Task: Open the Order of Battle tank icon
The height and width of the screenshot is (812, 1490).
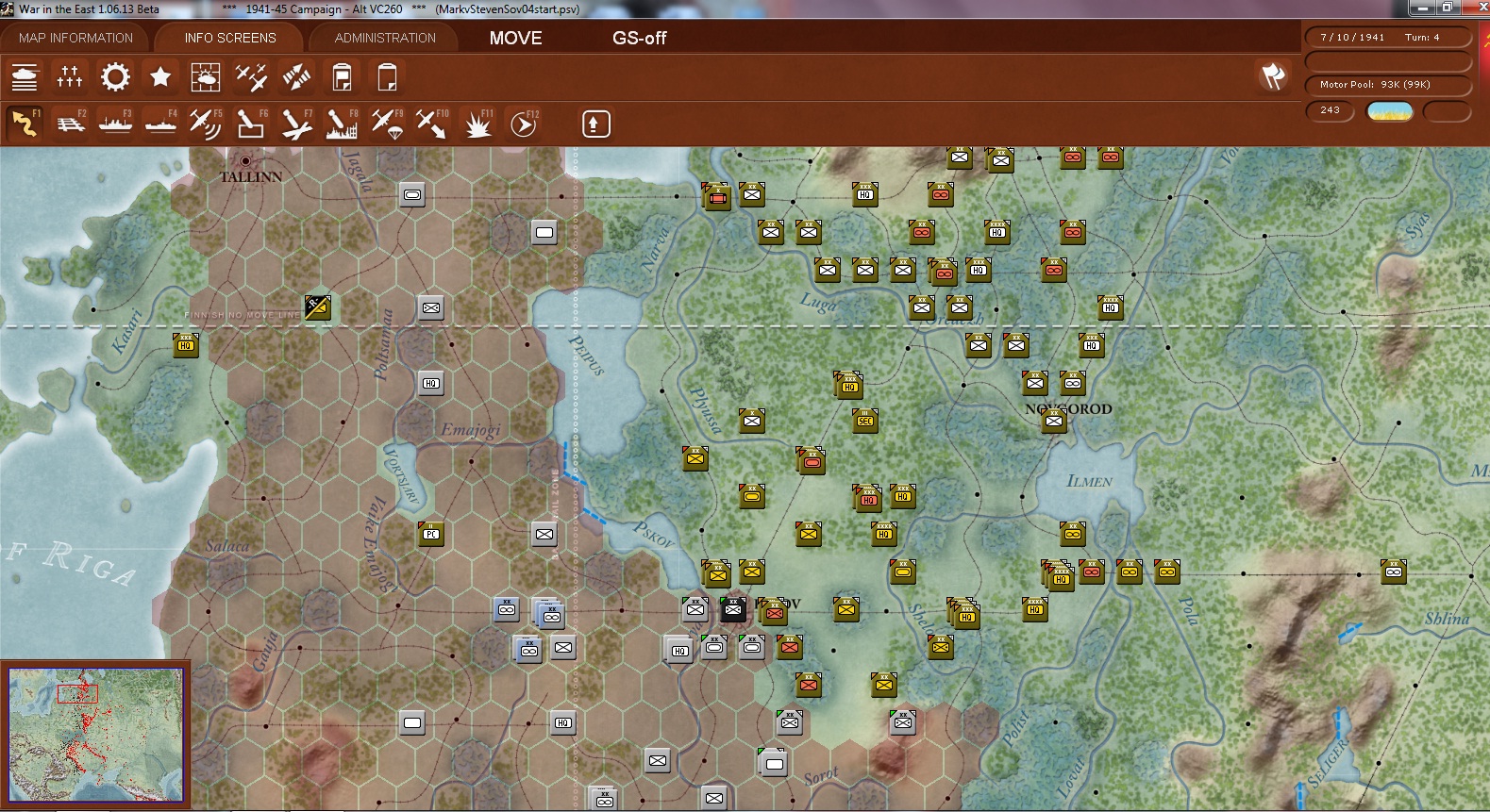Action: (25, 77)
